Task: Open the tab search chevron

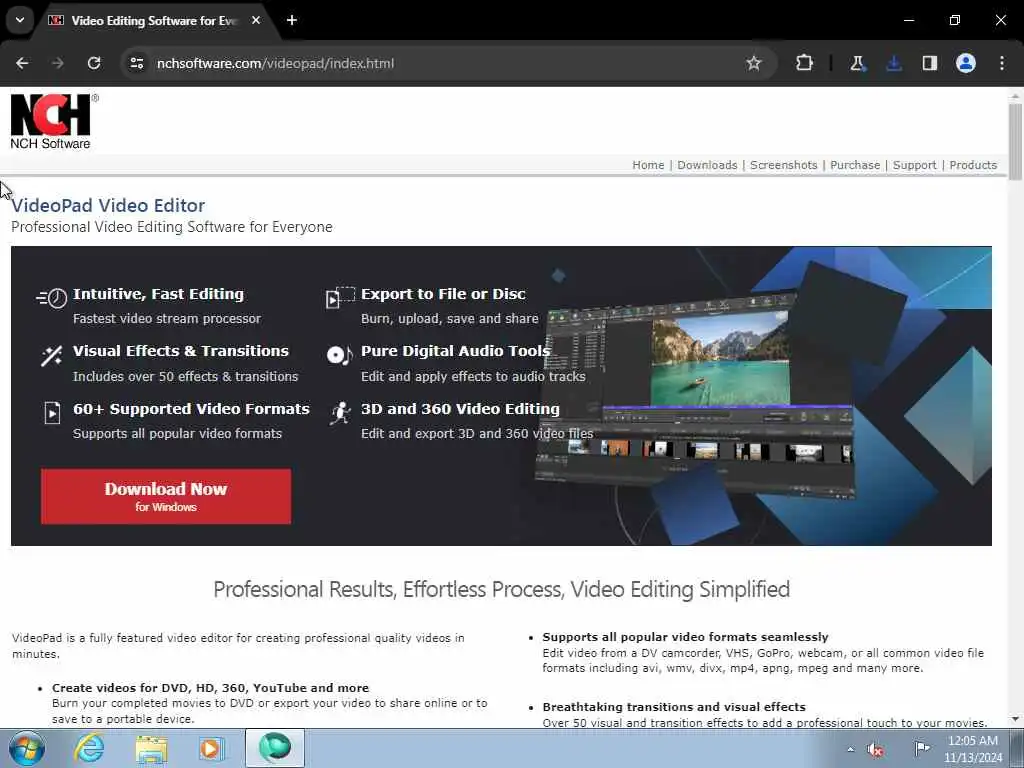Action: tap(20, 20)
